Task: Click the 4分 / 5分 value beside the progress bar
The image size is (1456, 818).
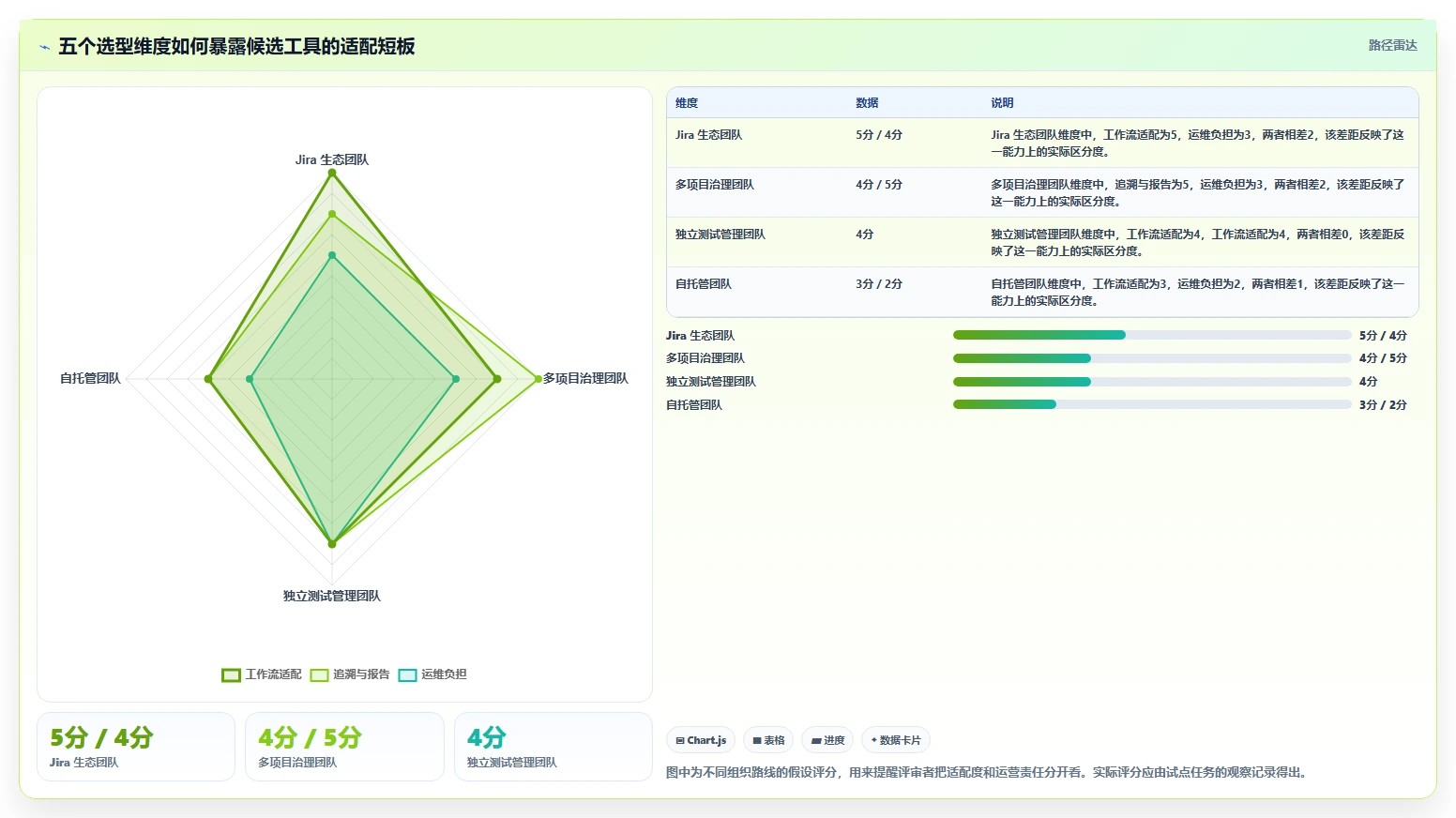Action: (x=1383, y=358)
